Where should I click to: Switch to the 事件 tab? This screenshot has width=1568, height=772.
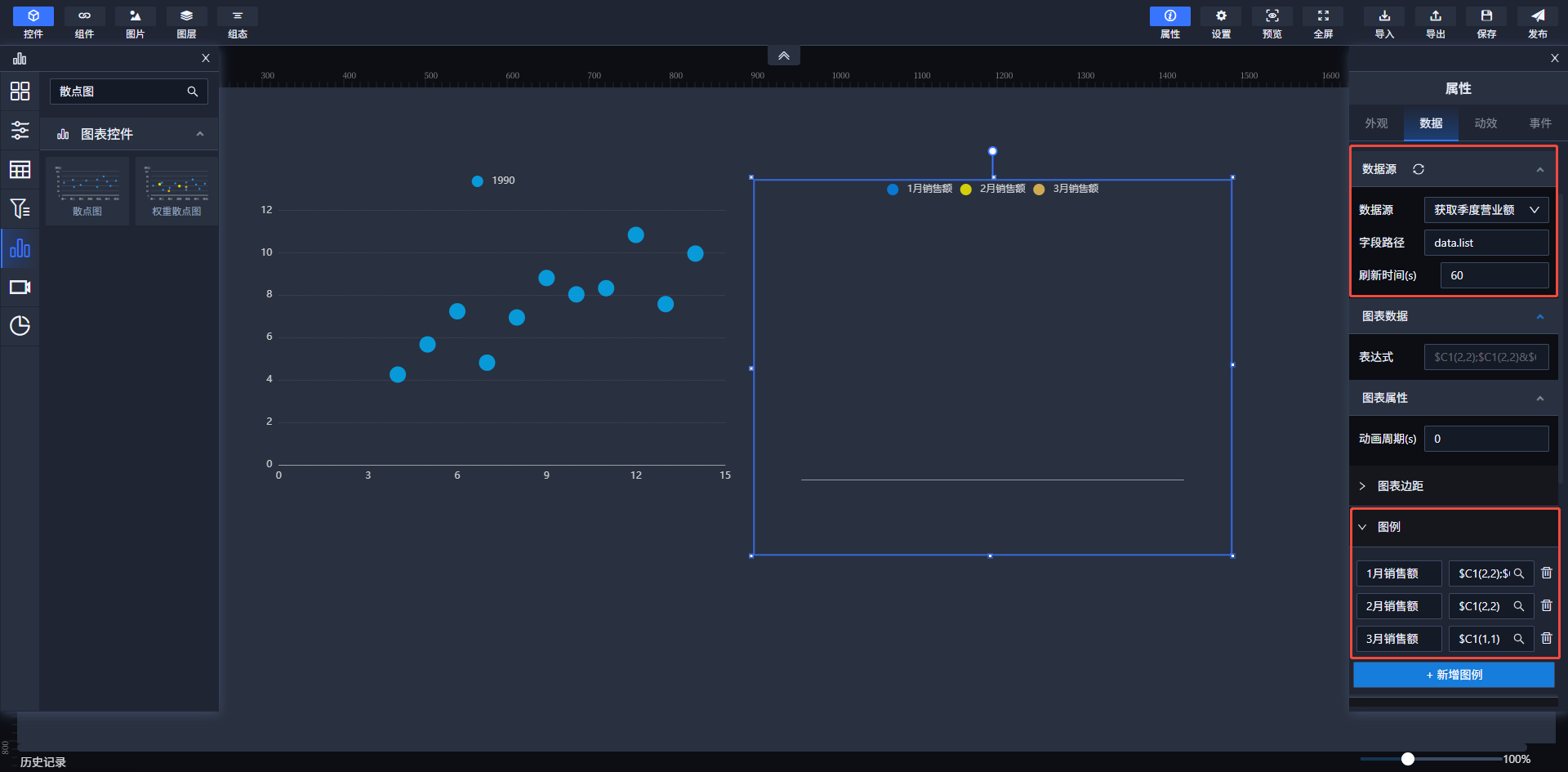point(1540,123)
